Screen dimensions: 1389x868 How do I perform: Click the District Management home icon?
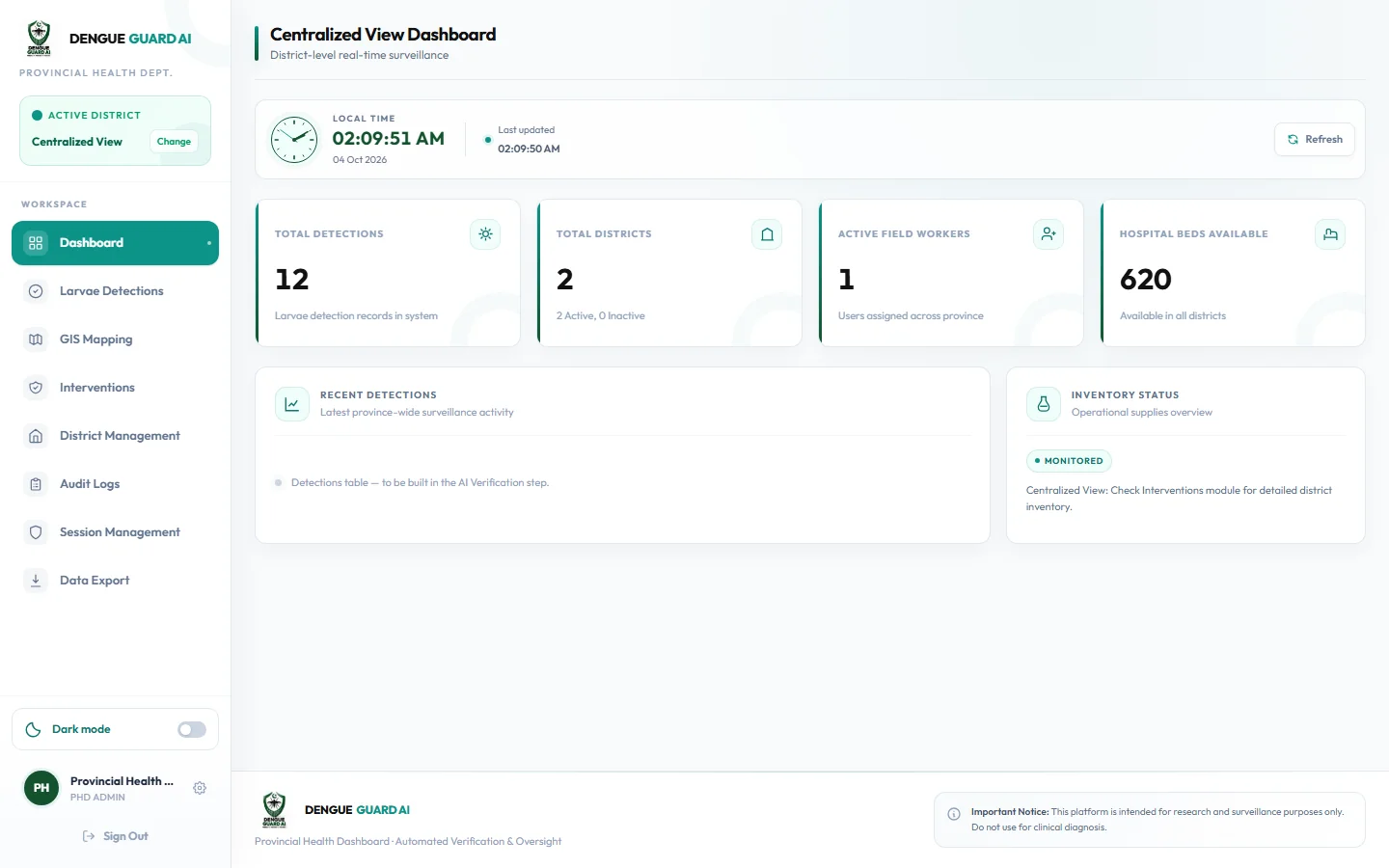point(36,436)
